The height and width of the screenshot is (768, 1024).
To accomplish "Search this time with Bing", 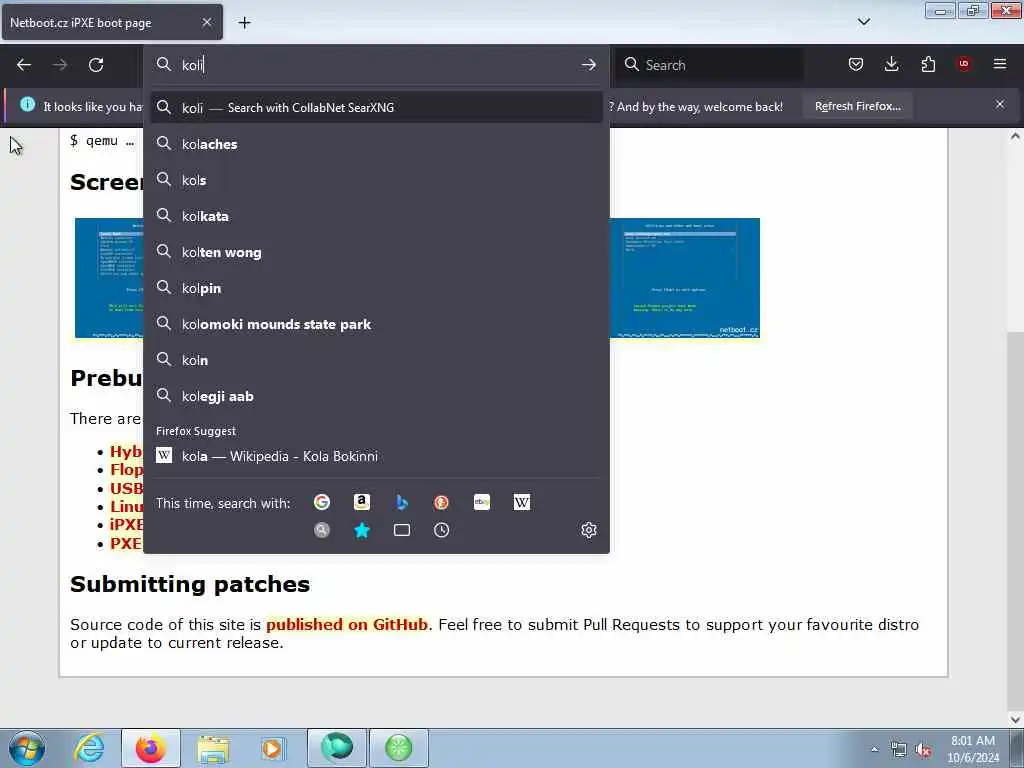I will pos(402,502).
